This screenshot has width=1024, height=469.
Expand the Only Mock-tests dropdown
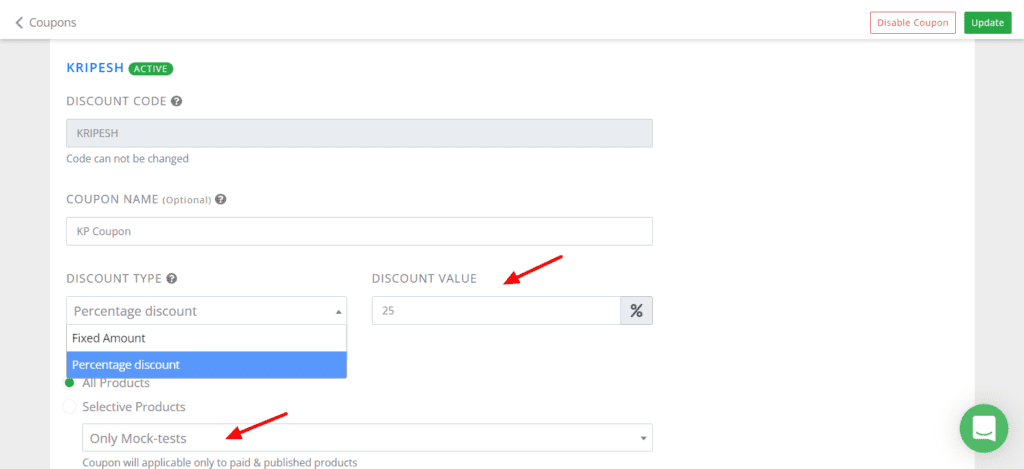click(367, 438)
